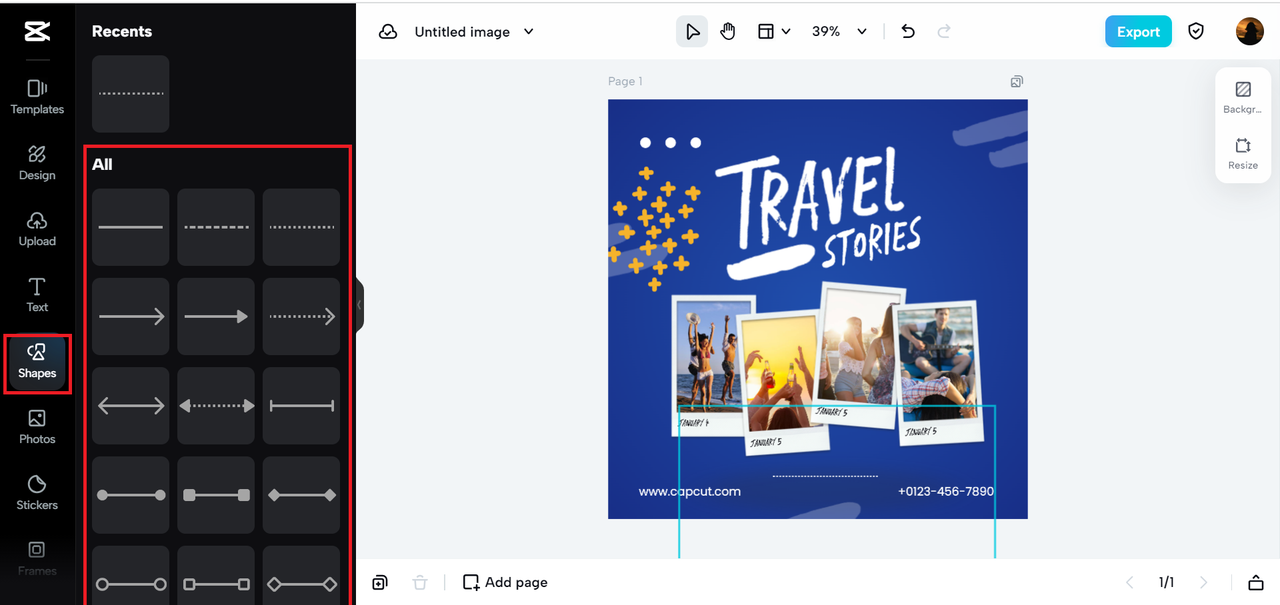
Task: Add the line with hollow circle ends
Action: pos(130,575)
